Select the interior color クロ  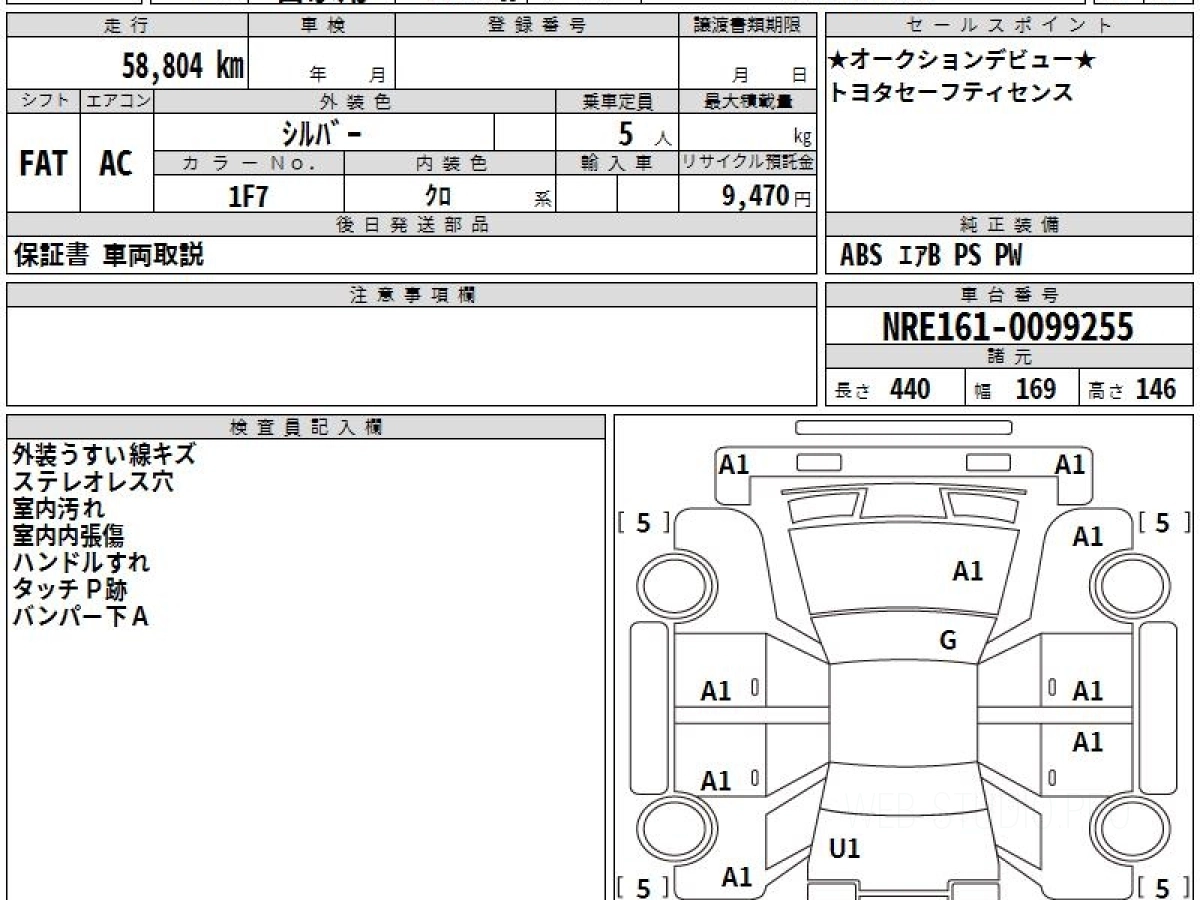[439, 195]
